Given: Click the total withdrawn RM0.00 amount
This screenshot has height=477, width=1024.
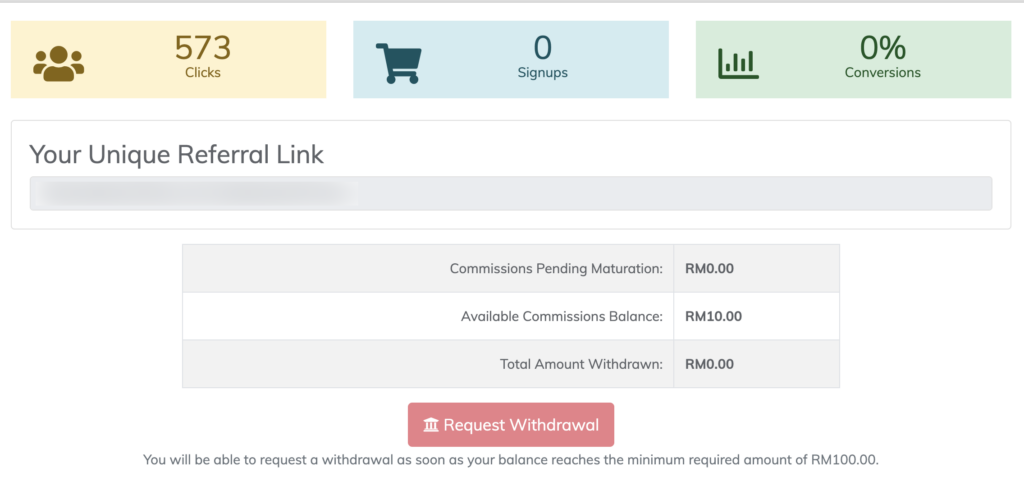Looking at the screenshot, I should coord(709,365).
